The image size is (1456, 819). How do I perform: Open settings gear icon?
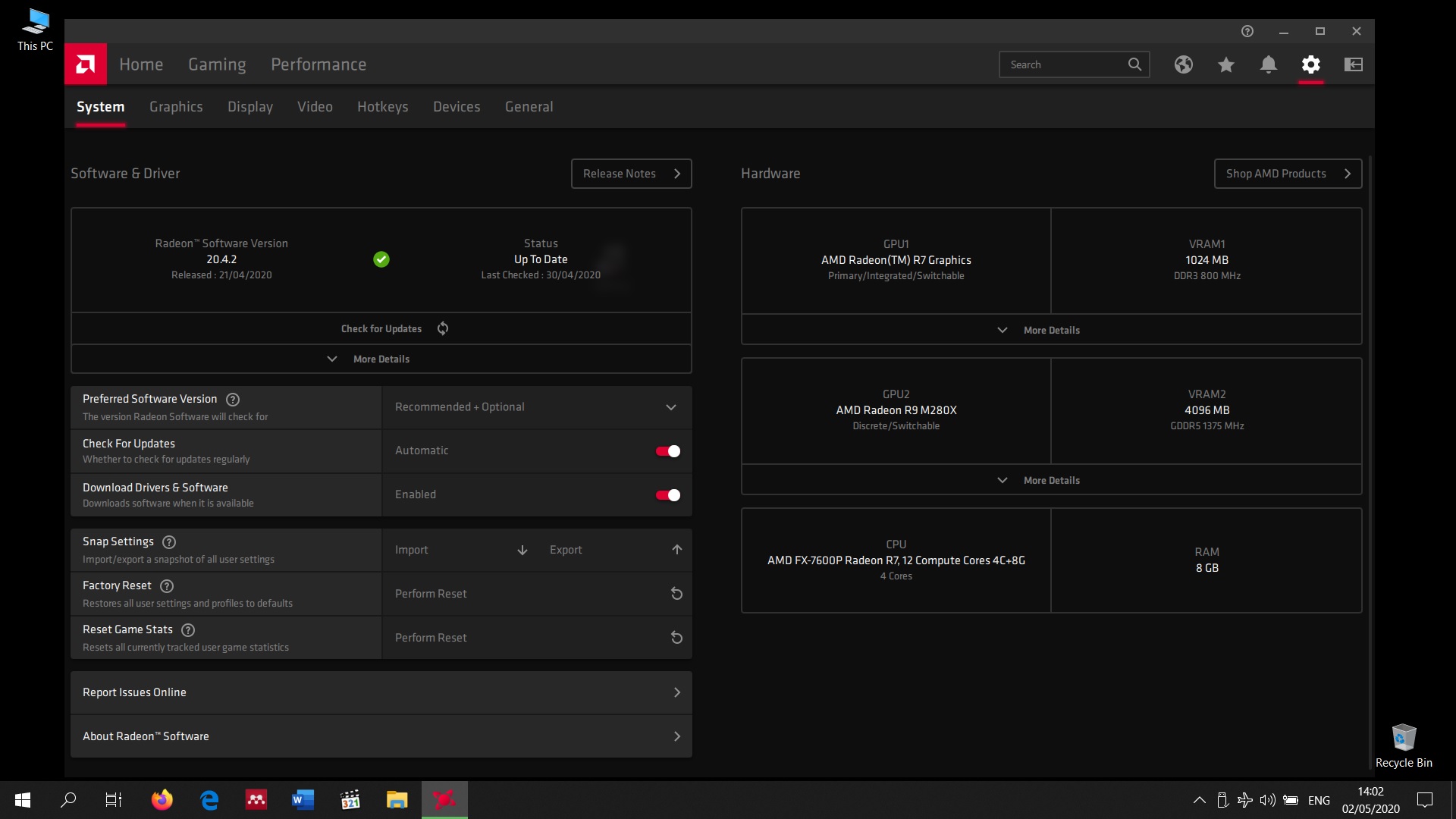pos(1311,64)
